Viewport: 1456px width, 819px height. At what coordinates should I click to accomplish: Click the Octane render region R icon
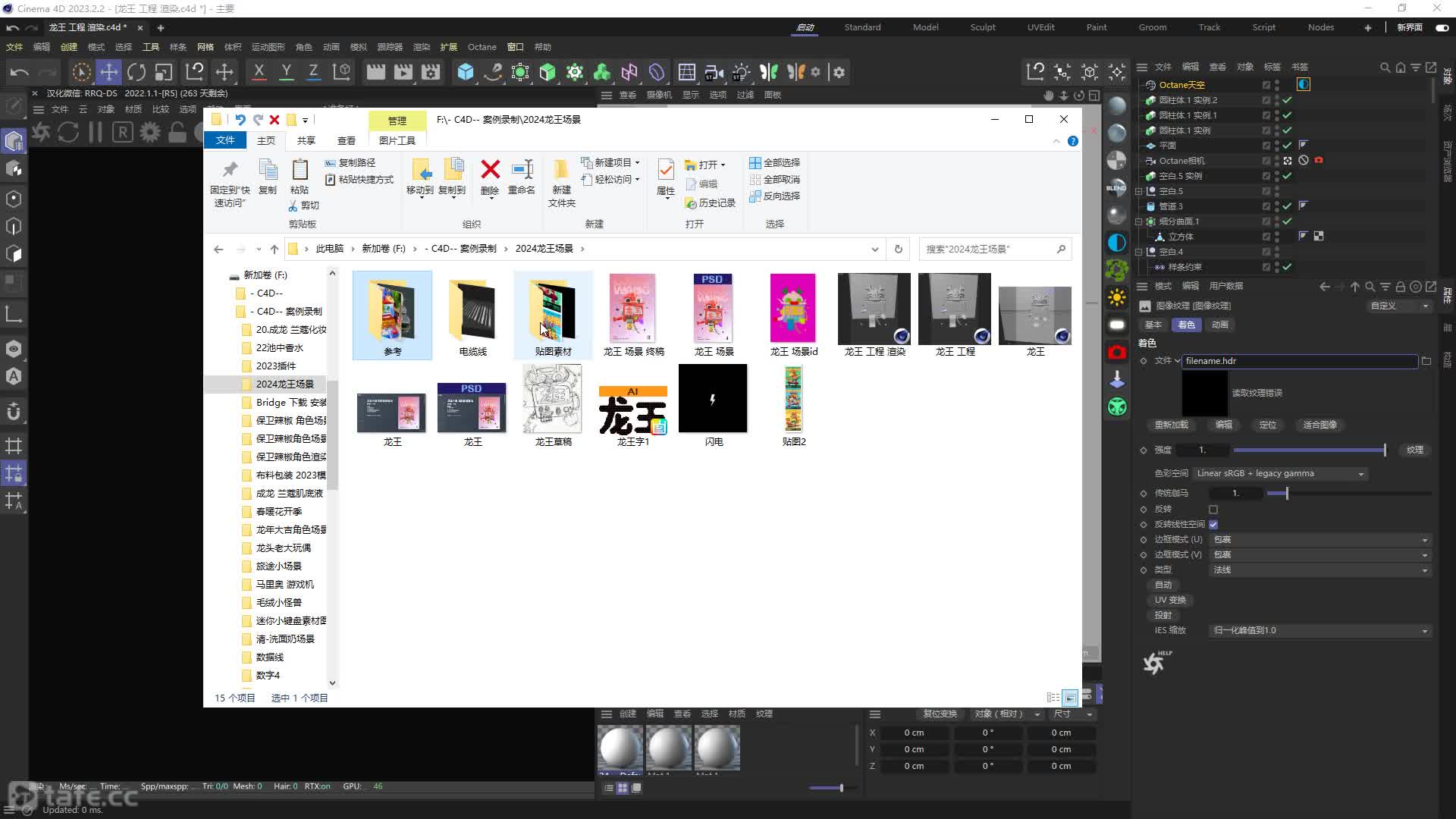[123, 133]
